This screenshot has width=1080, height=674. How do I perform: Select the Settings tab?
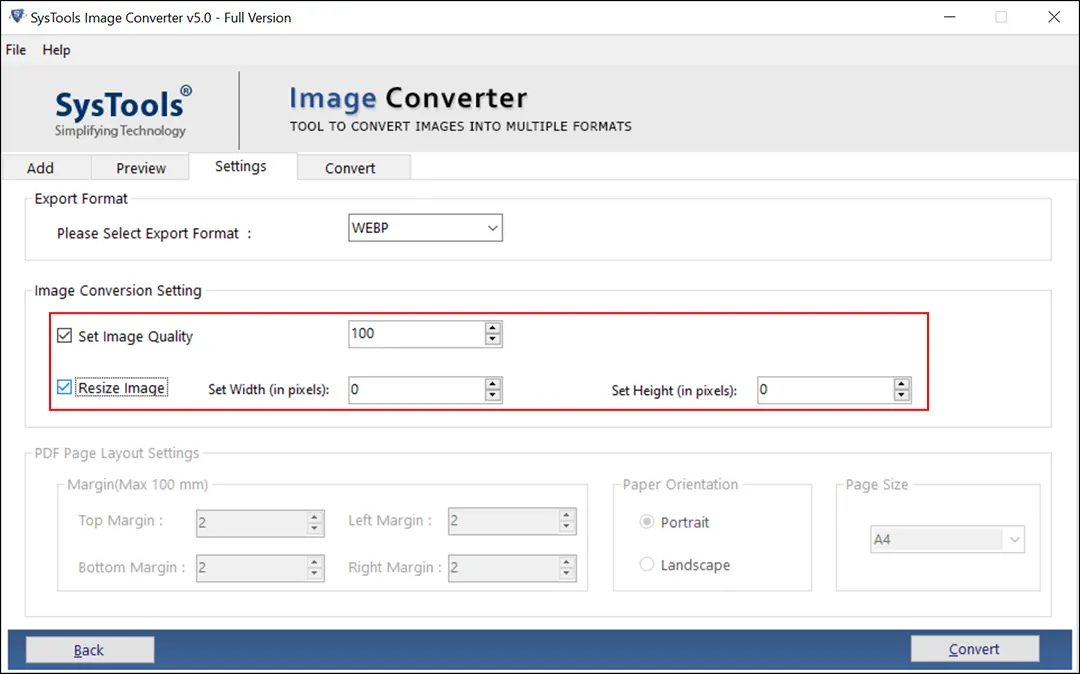240,166
